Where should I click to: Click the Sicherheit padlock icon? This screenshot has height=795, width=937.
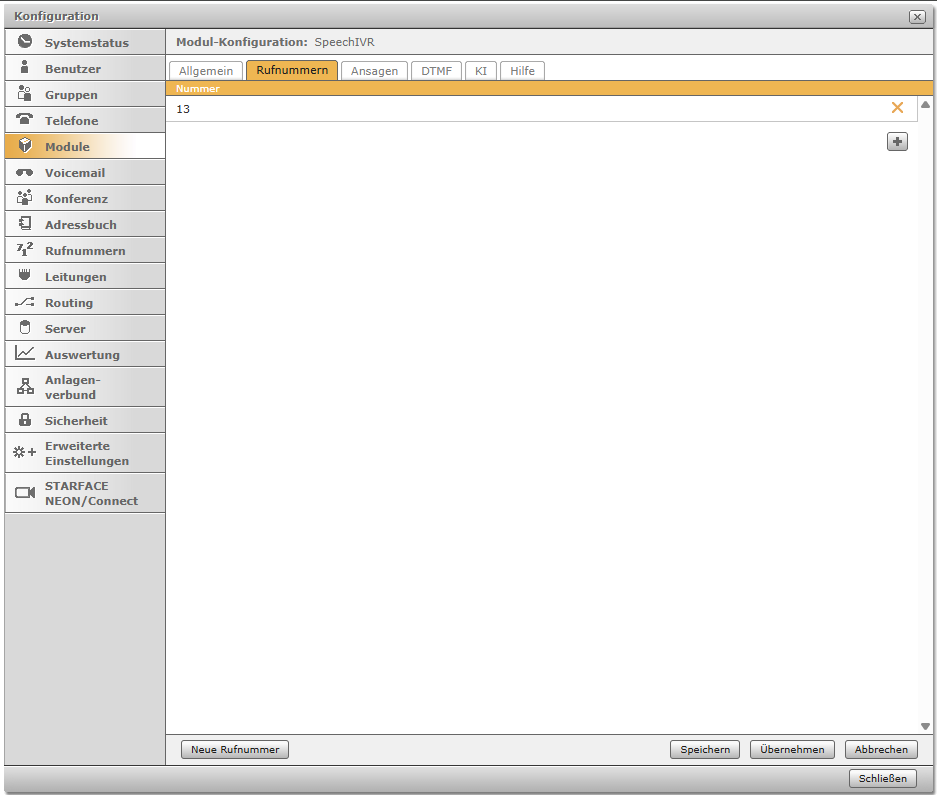(25, 420)
